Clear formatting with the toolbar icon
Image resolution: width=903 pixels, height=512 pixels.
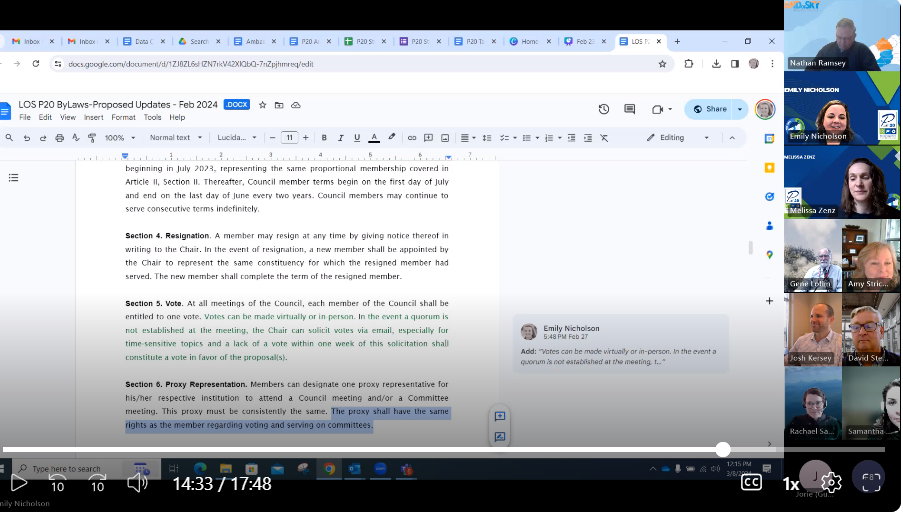pos(604,138)
